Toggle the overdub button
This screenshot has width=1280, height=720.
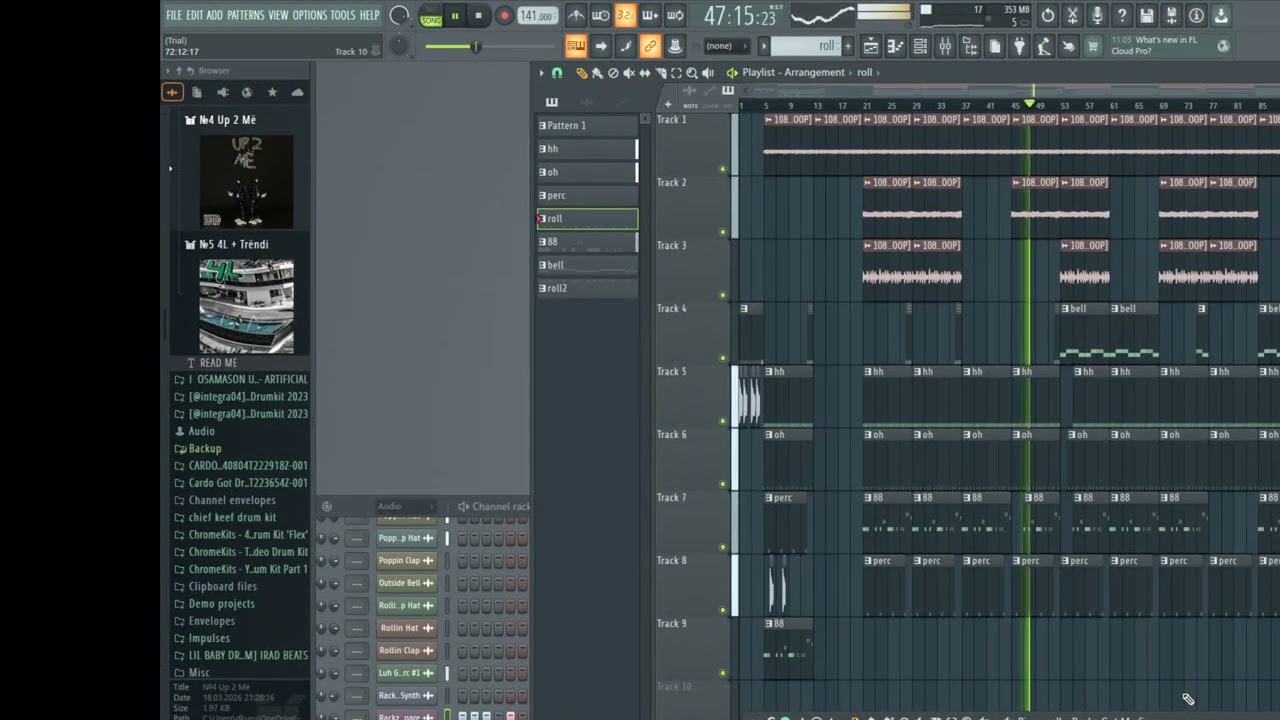pos(650,15)
